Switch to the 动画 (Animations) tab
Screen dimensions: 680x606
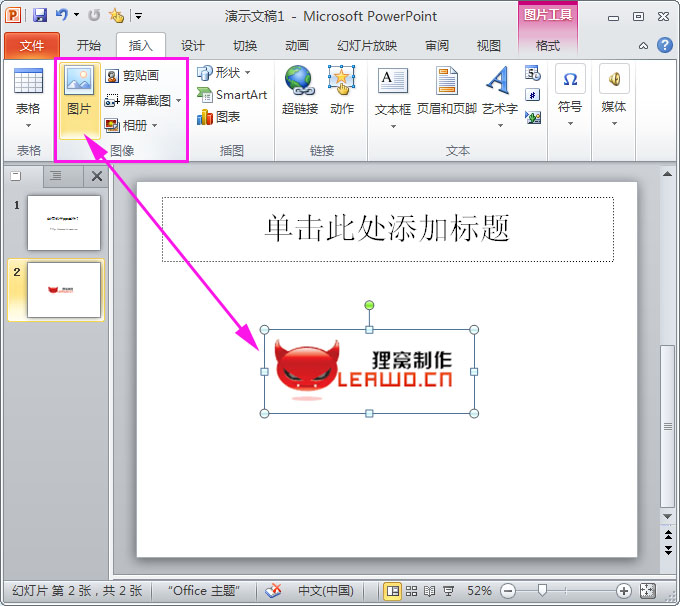[x=297, y=46]
